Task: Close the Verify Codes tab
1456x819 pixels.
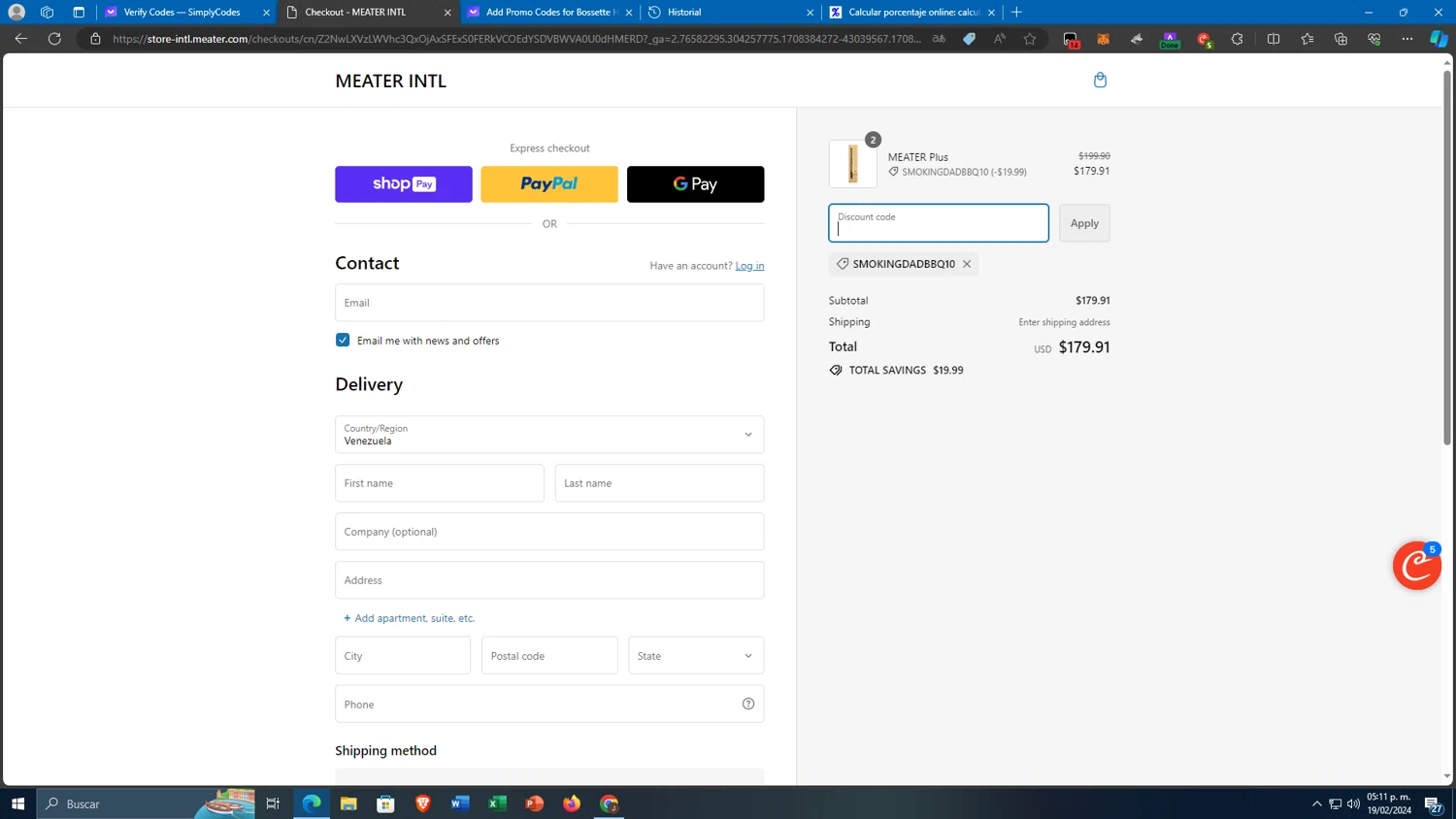Action: 266,13
